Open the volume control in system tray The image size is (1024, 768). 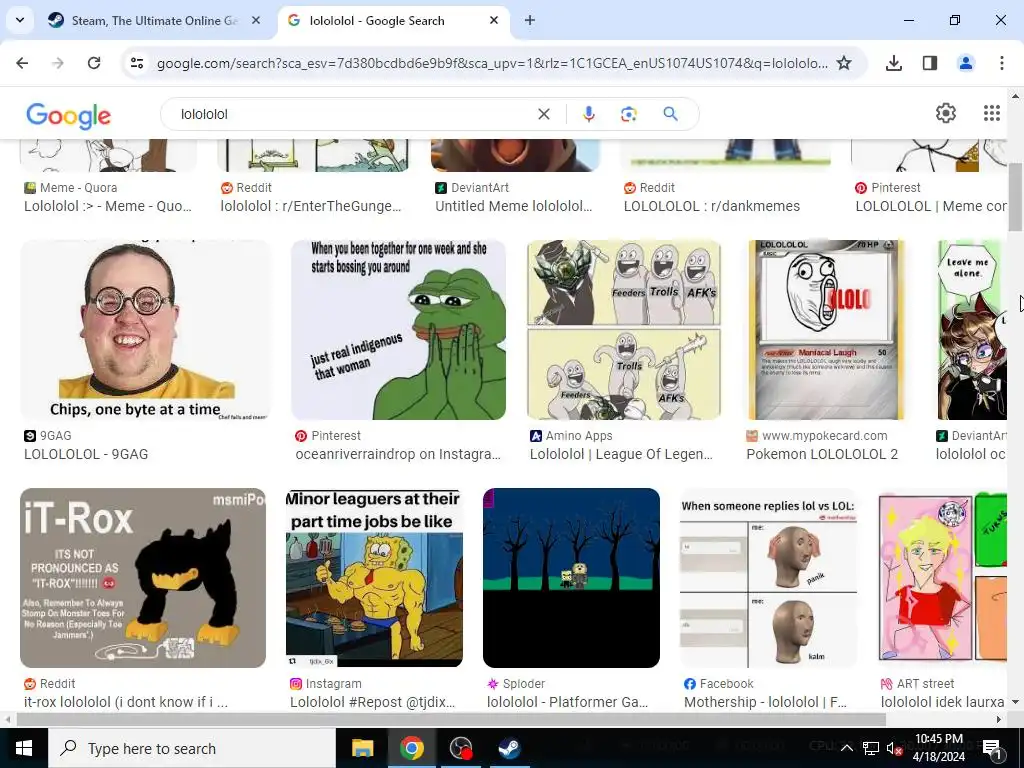[x=894, y=748]
